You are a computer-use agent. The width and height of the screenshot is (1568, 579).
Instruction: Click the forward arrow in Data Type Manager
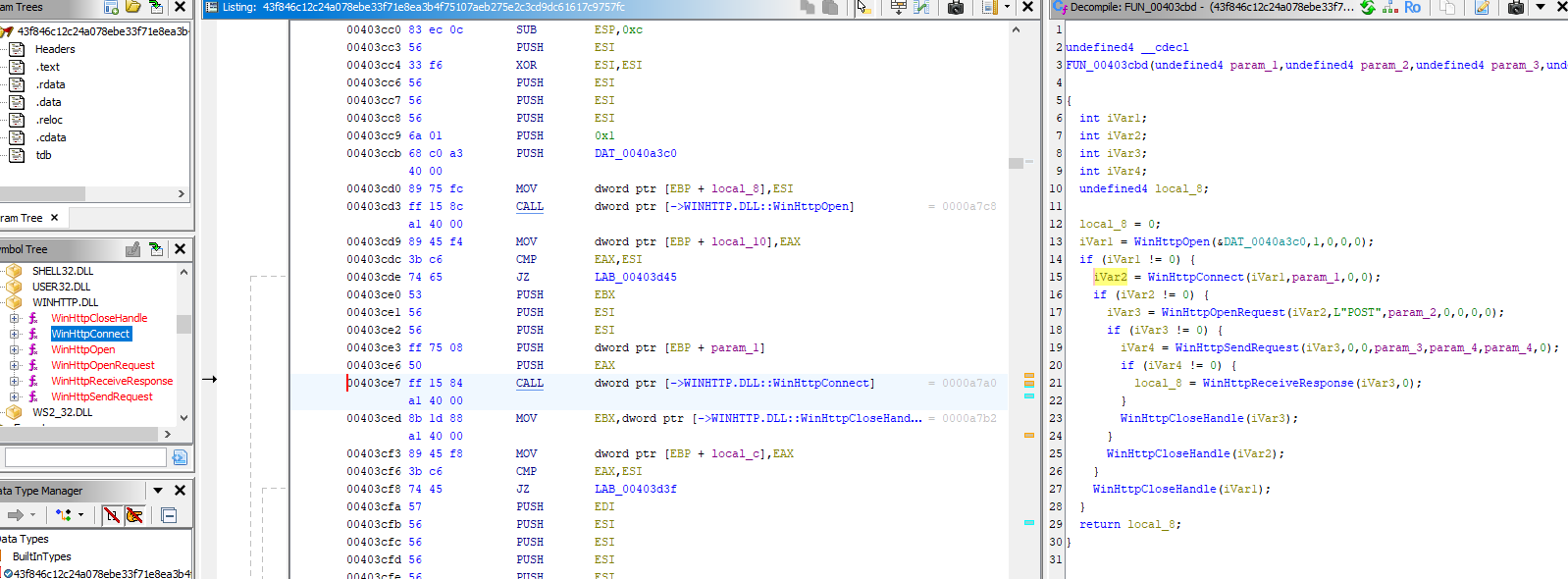pyautogui.click(x=16, y=515)
